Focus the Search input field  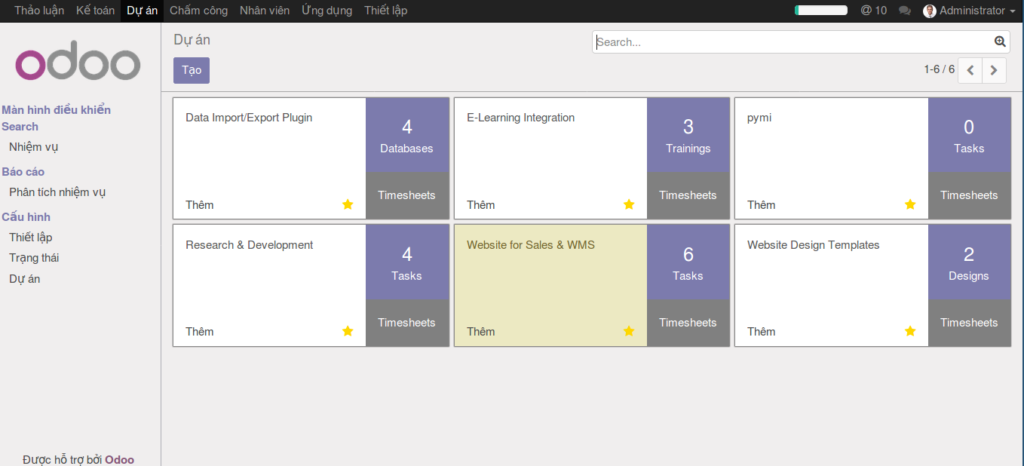(x=793, y=42)
